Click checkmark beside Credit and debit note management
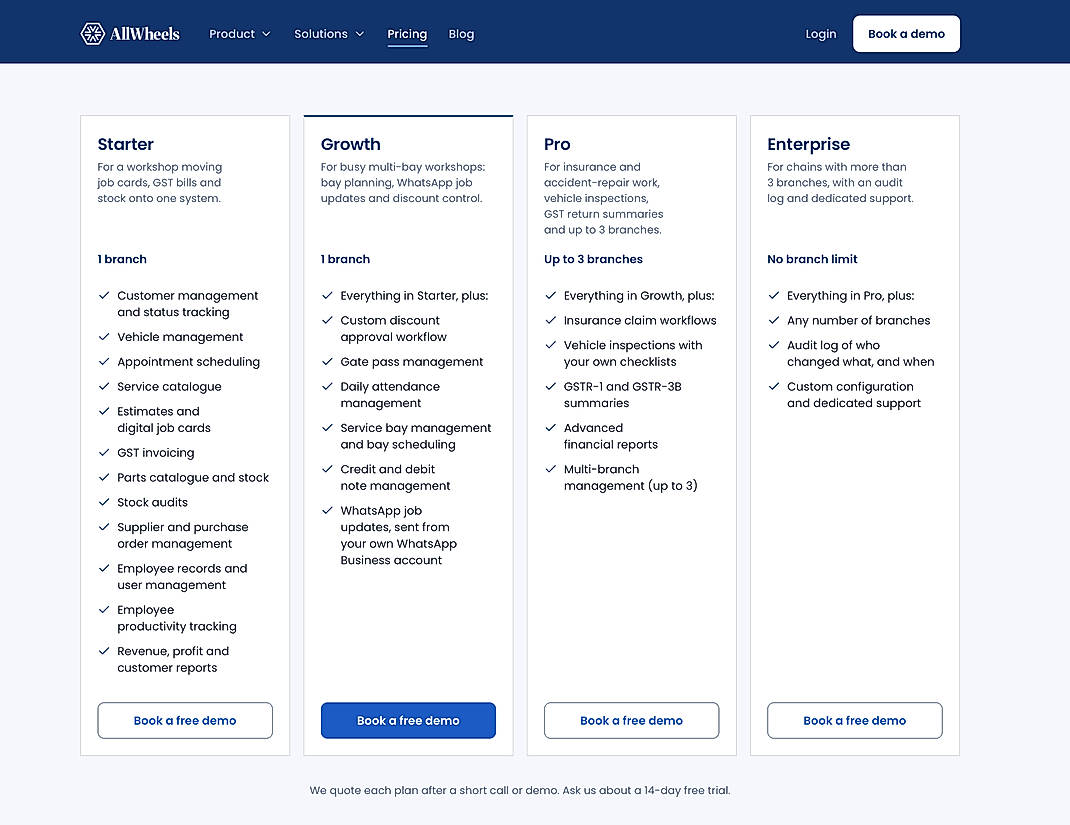The image size is (1070, 825). pyautogui.click(x=327, y=469)
